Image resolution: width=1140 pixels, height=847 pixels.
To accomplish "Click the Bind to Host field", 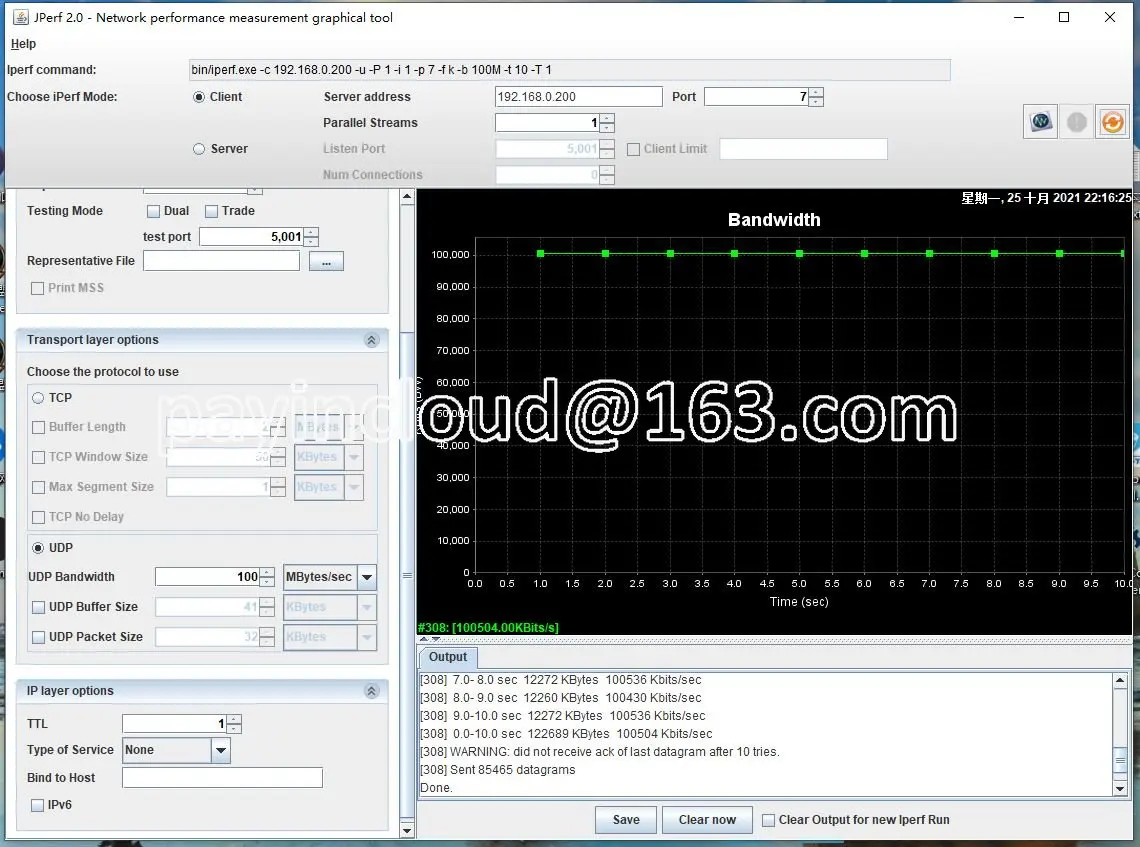I will 222,778.
